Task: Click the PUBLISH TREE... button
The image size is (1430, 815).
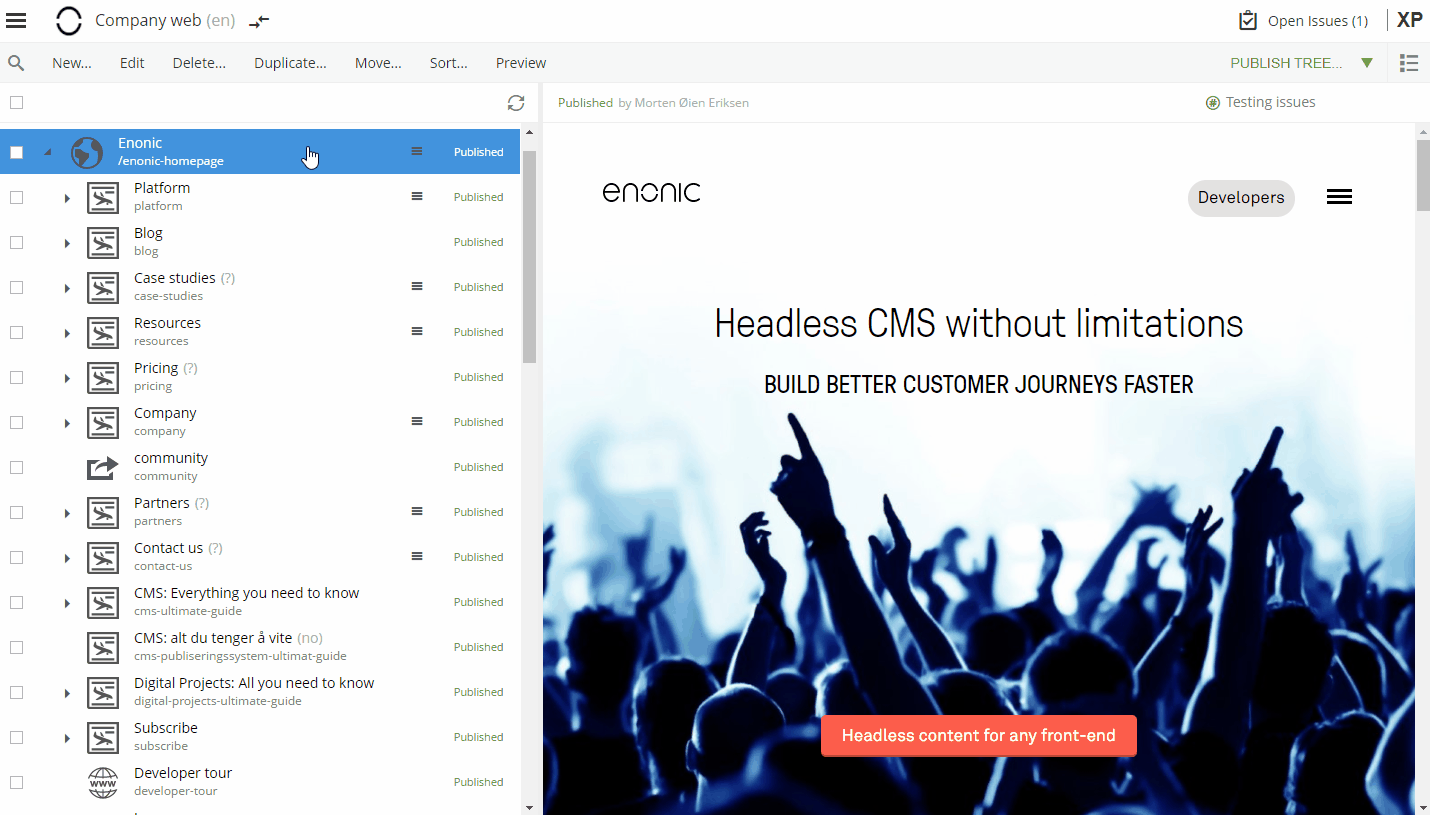Action: coord(1286,63)
